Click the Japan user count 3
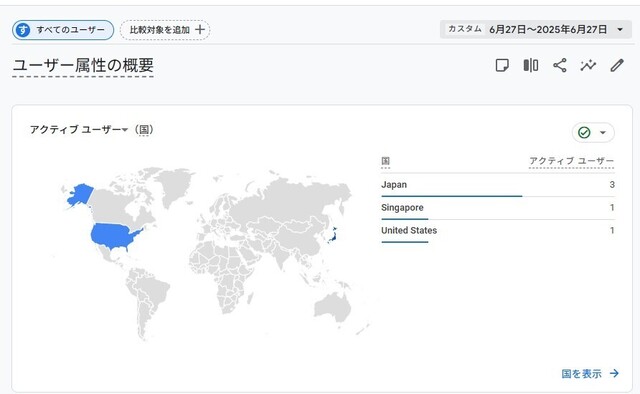This screenshot has width=640, height=394. pos(612,185)
